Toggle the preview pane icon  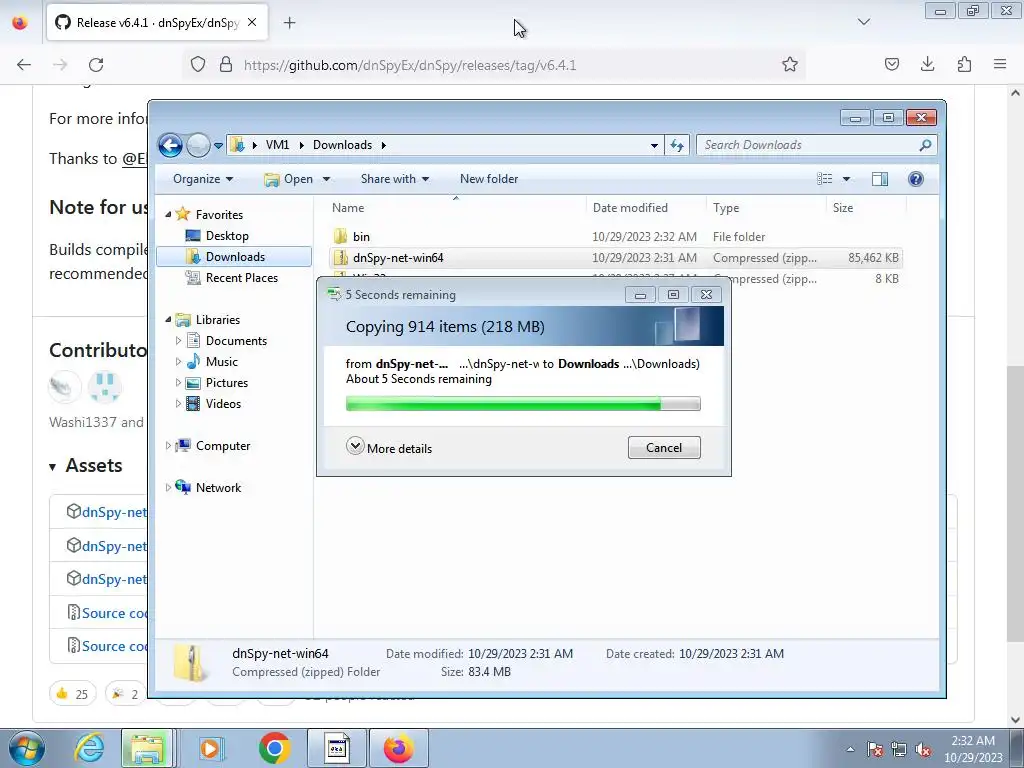[880, 179]
